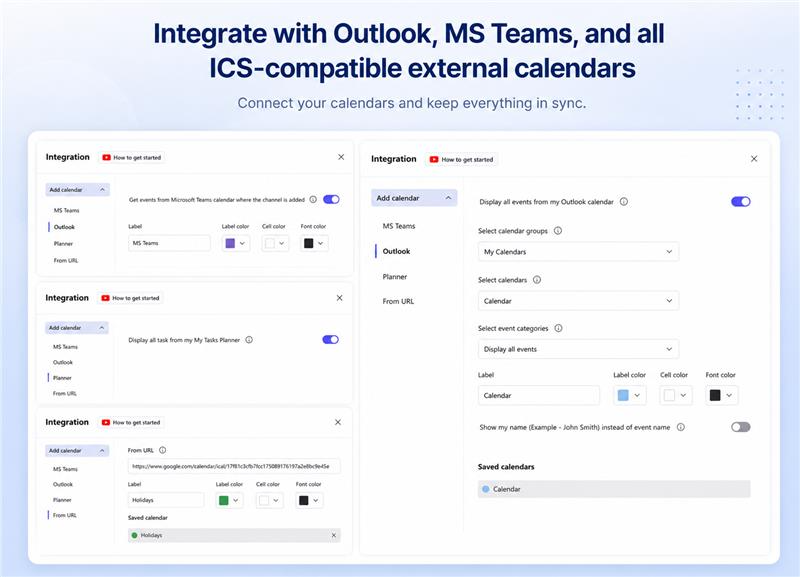The width and height of the screenshot is (800, 577).
Task: Click info icon next to From URL label
Action: click(x=163, y=450)
